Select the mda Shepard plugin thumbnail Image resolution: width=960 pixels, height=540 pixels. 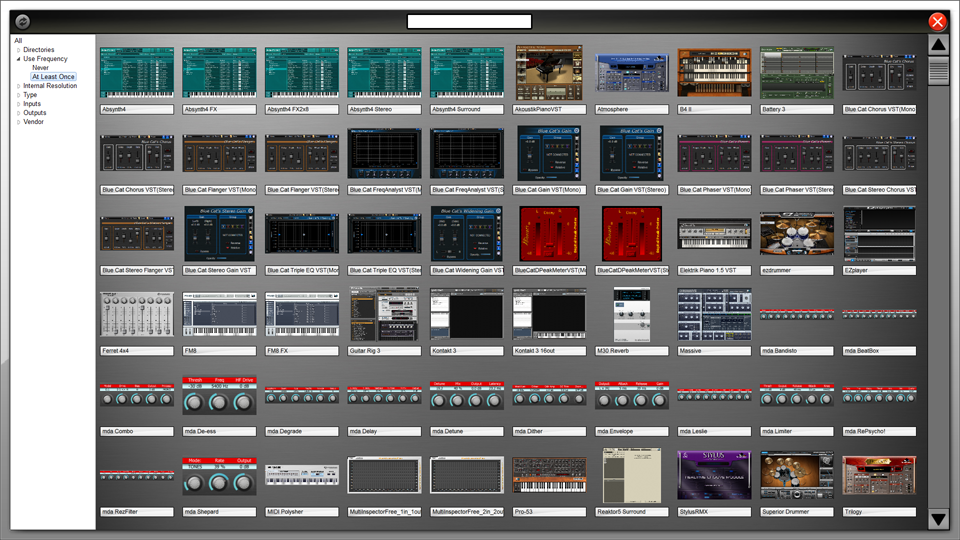point(219,476)
